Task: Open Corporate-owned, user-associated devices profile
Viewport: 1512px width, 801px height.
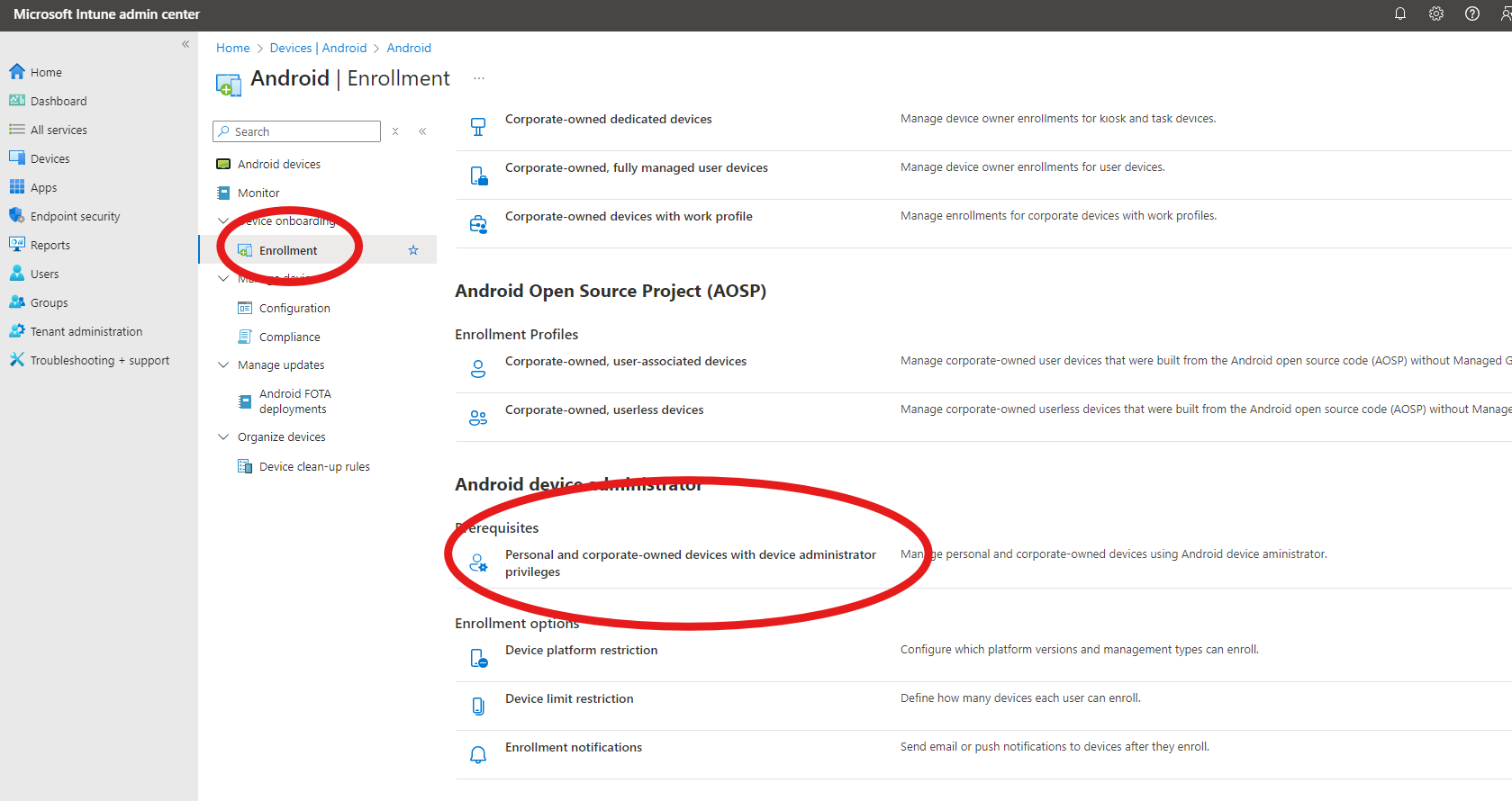Action: (x=626, y=361)
